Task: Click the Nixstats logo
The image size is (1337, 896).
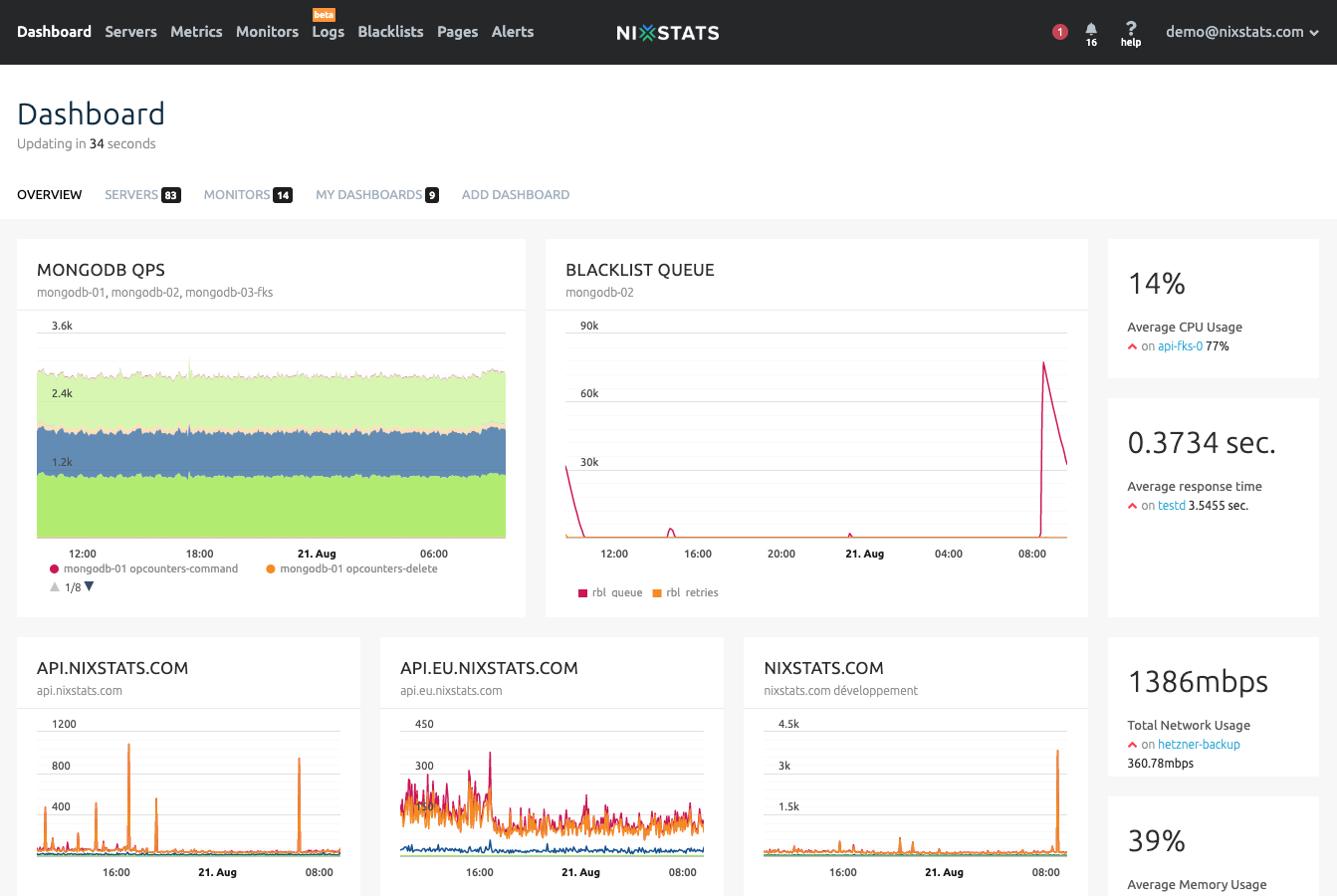Action: point(667,33)
